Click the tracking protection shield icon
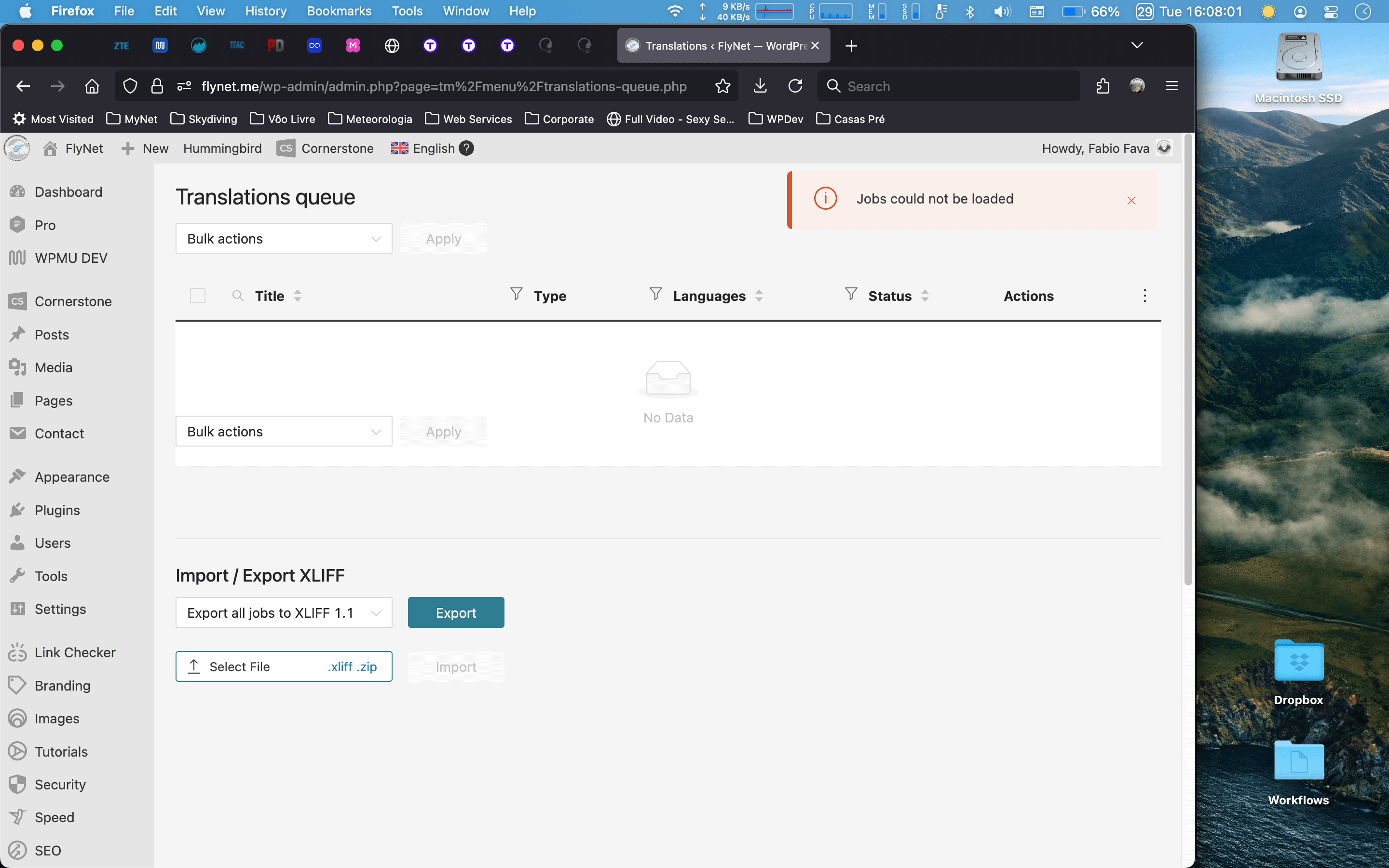 pyautogui.click(x=130, y=86)
